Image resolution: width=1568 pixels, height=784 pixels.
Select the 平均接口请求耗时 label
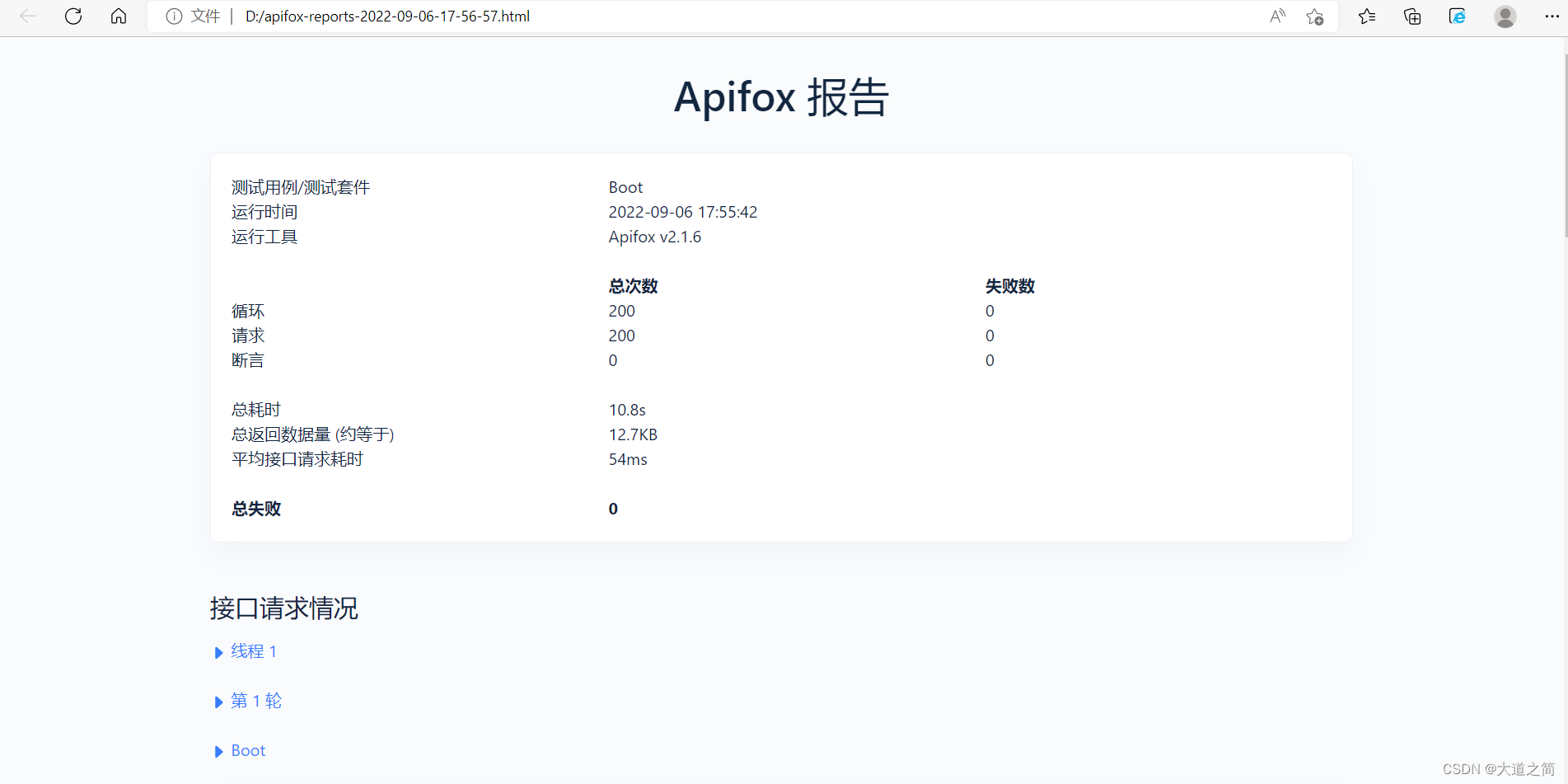pos(297,459)
